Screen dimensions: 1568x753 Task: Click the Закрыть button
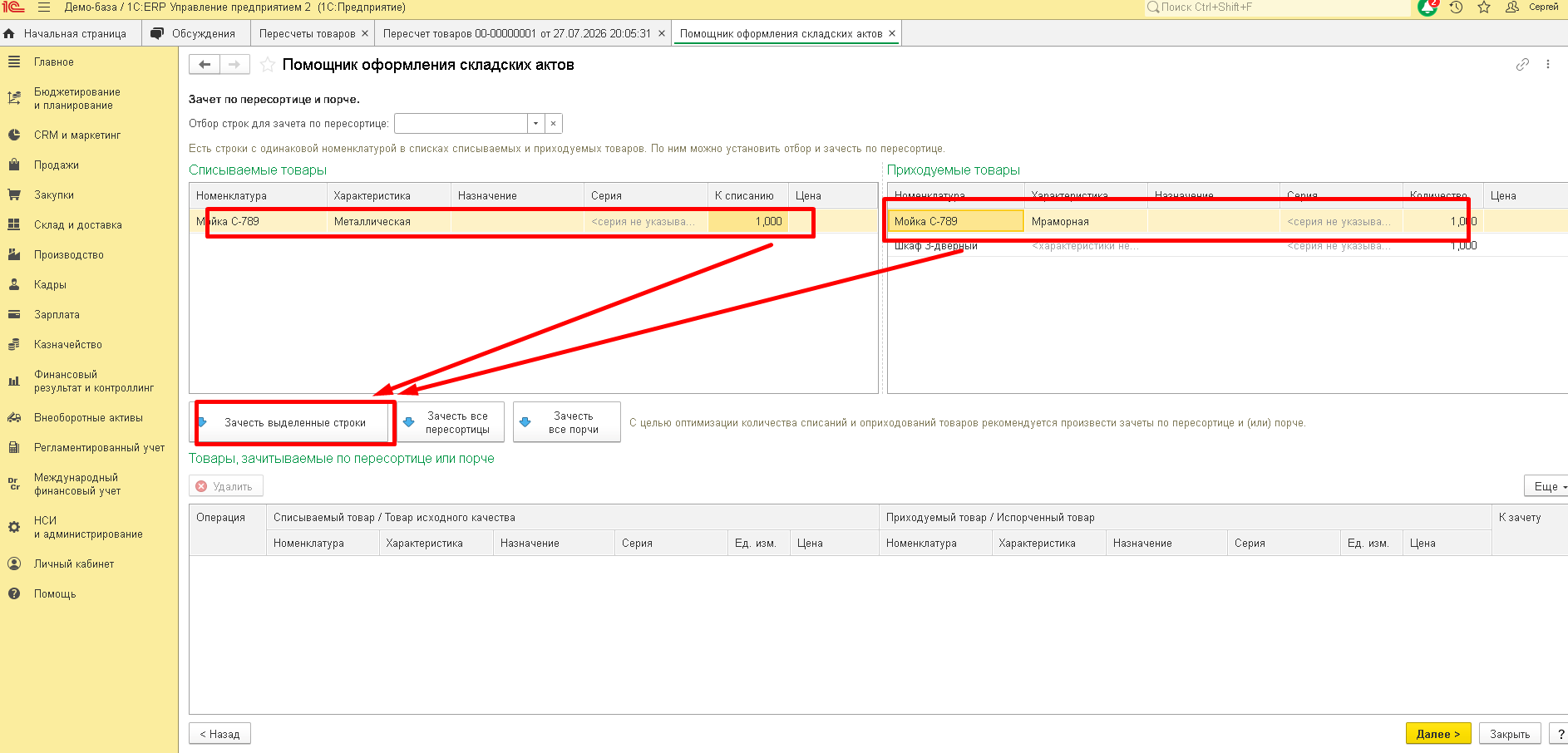[1510, 734]
